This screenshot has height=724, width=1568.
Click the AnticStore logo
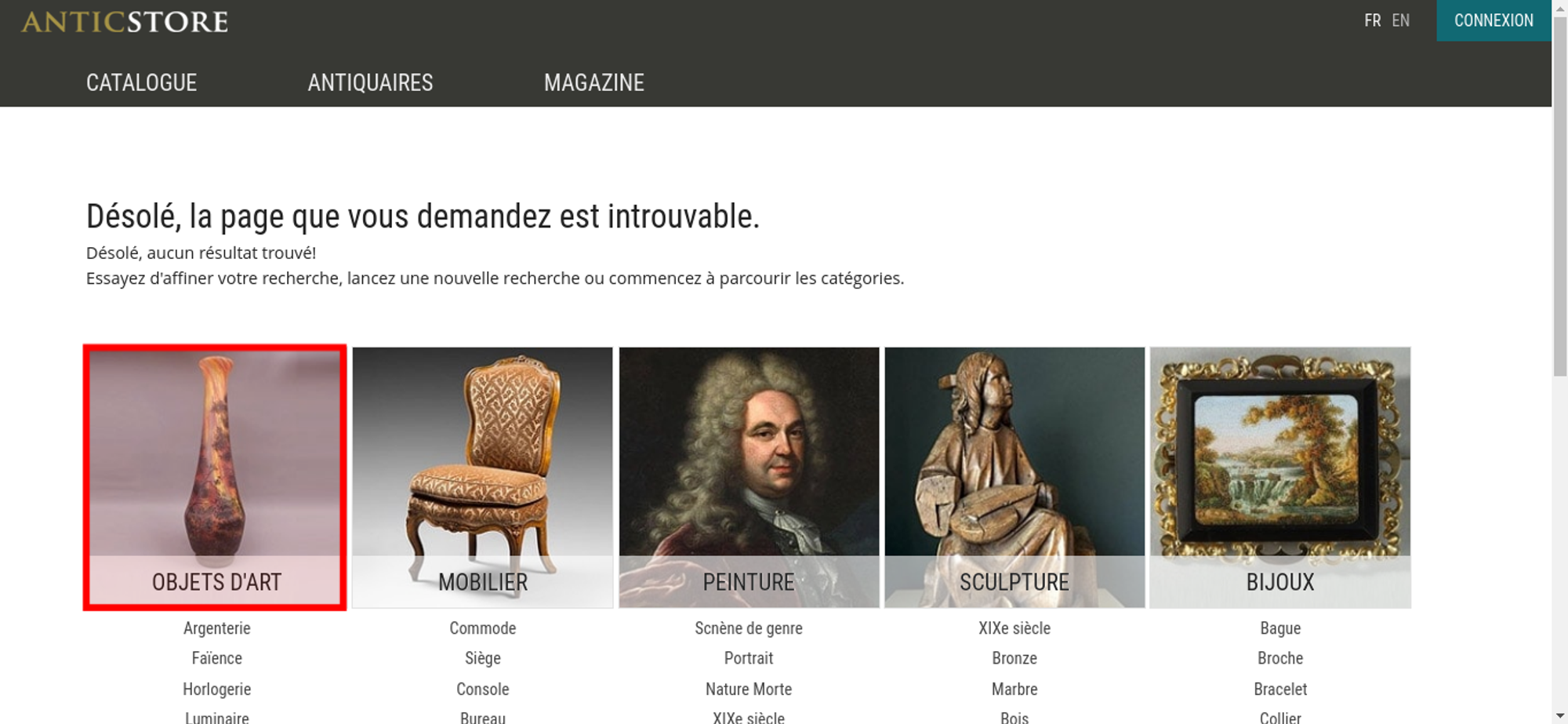125,21
